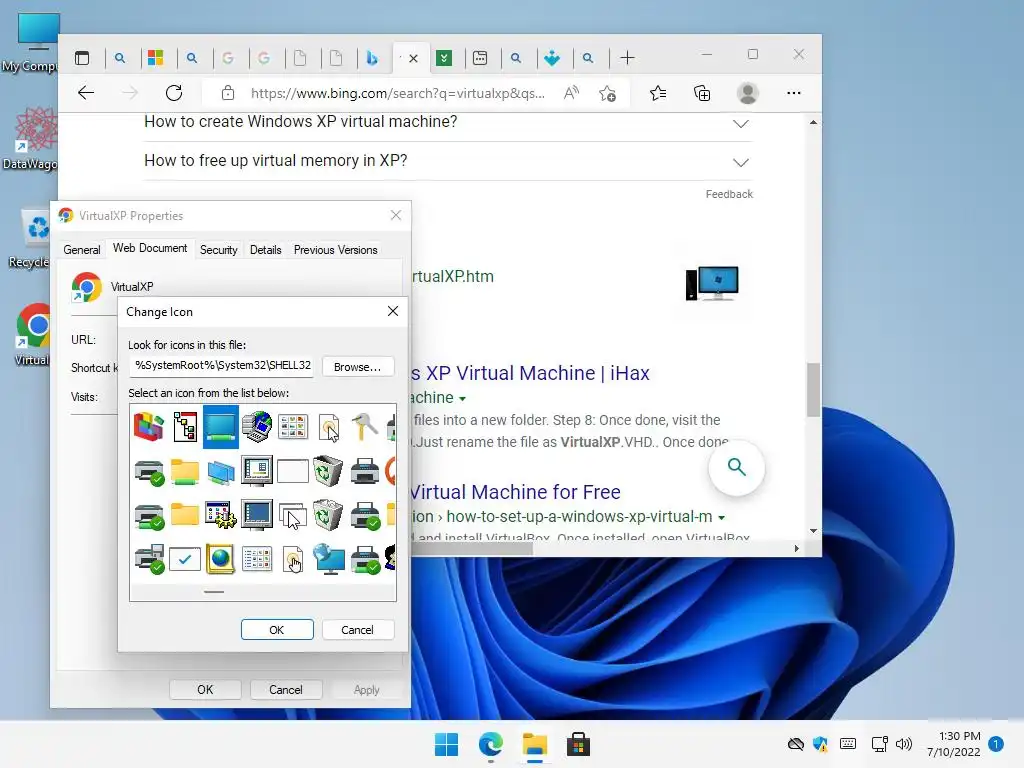Expand 'How to create Windows XP virtual machine?'
The height and width of the screenshot is (768, 1024).
click(741, 123)
